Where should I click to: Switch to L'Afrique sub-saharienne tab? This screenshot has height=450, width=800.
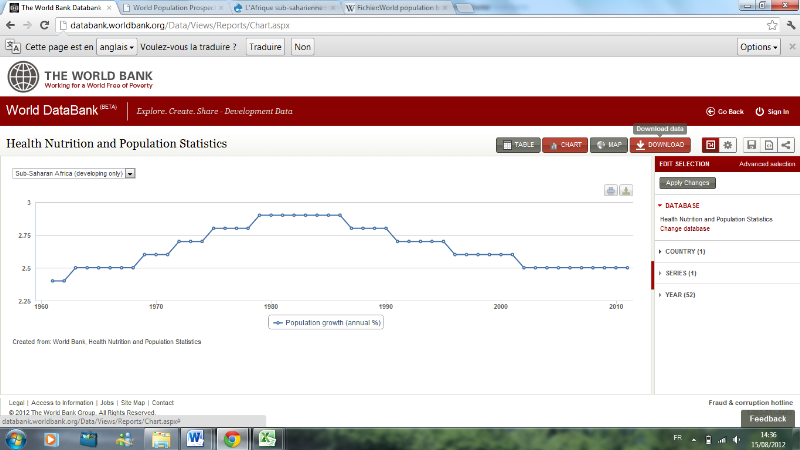[286, 8]
